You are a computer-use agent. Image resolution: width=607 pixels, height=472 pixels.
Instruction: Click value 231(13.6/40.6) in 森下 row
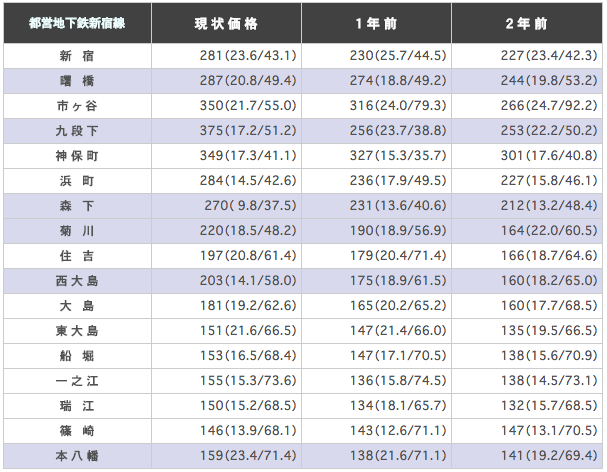tap(398, 206)
